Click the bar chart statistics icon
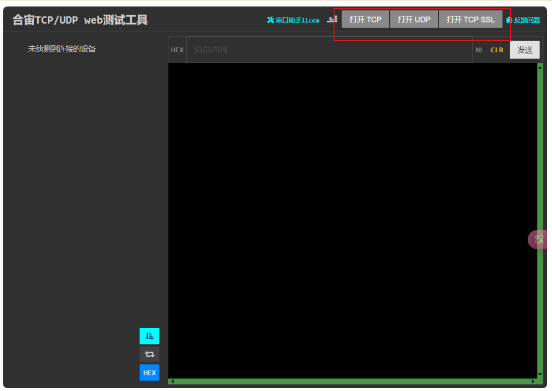 point(332,19)
